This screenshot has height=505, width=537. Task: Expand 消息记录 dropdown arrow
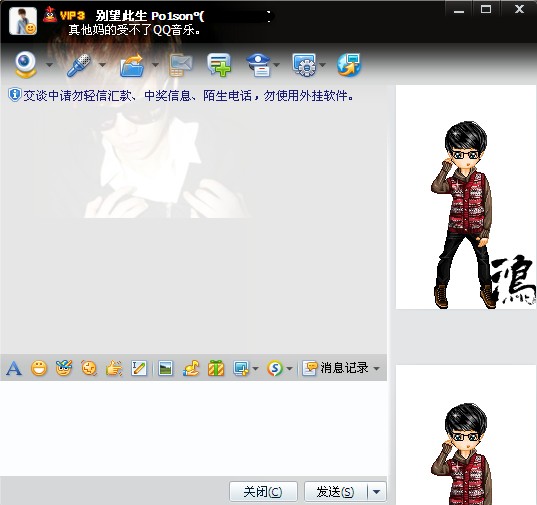(x=376, y=369)
